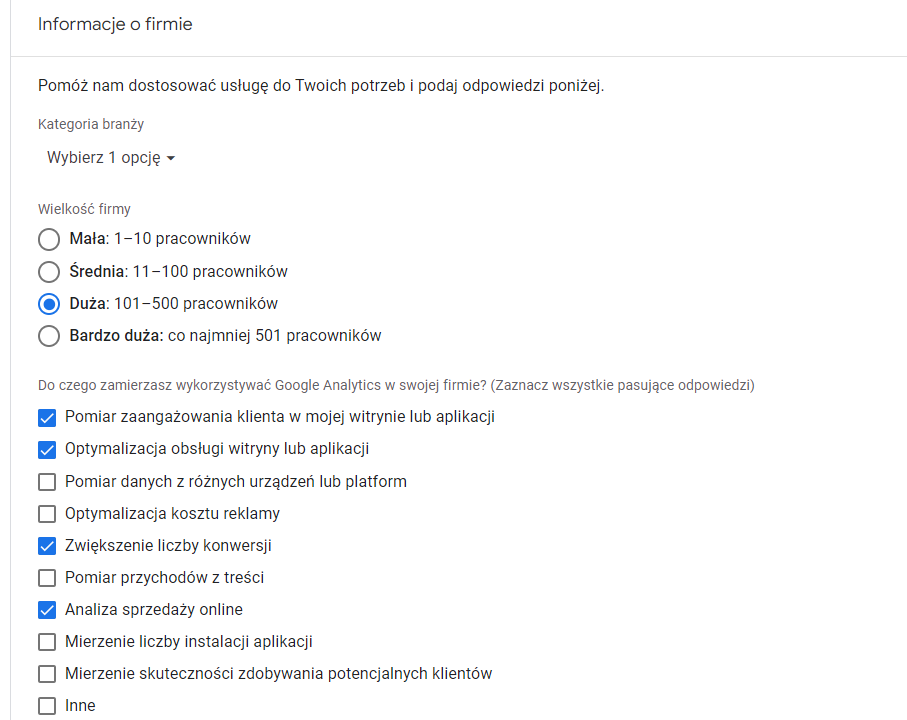Viewport: 907px width, 720px height.
Task: Select the "Średnia: 11–100 pracowników" option
Action: click(x=48, y=271)
